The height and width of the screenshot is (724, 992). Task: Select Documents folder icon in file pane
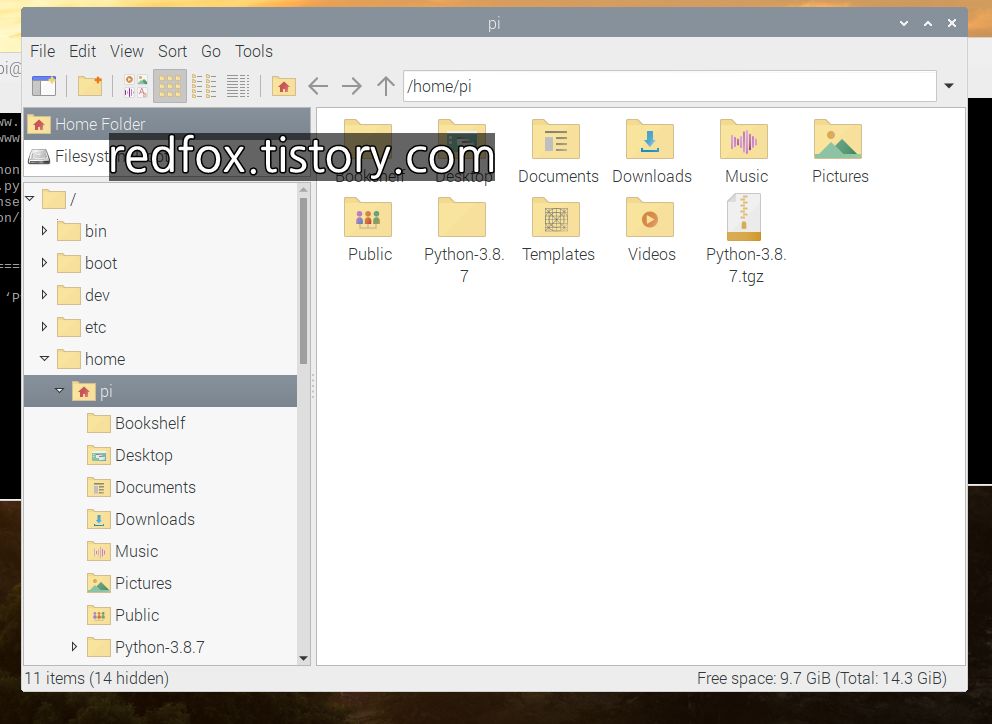click(x=556, y=139)
